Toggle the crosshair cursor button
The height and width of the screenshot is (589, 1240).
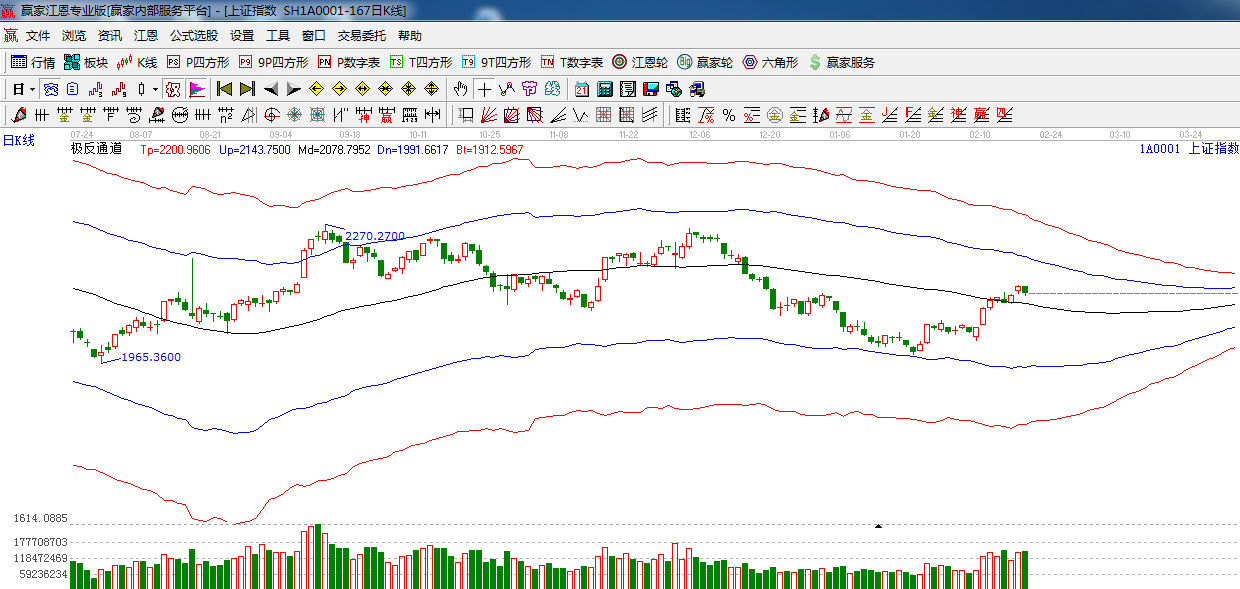pos(484,89)
